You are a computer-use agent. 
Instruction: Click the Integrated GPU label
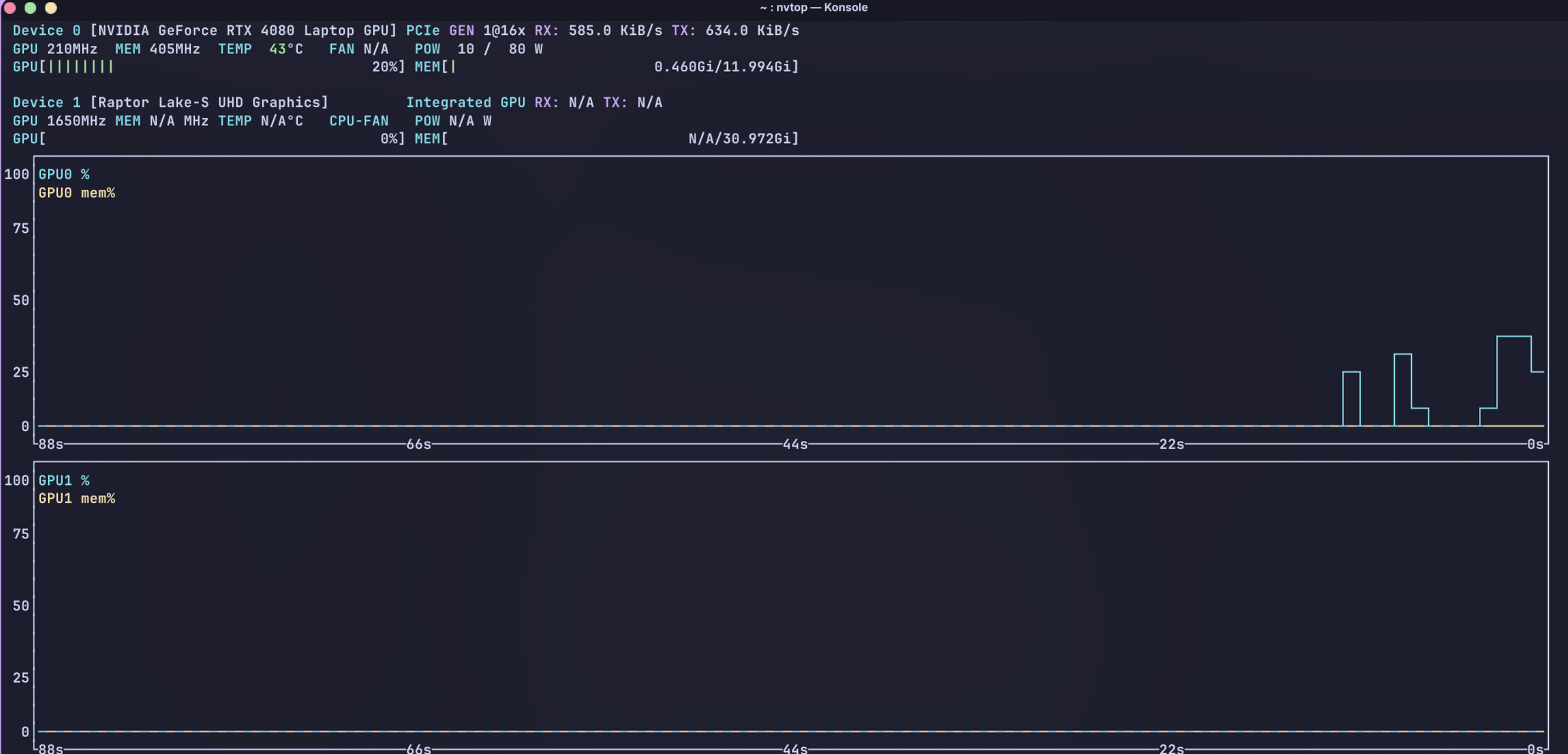(465, 103)
